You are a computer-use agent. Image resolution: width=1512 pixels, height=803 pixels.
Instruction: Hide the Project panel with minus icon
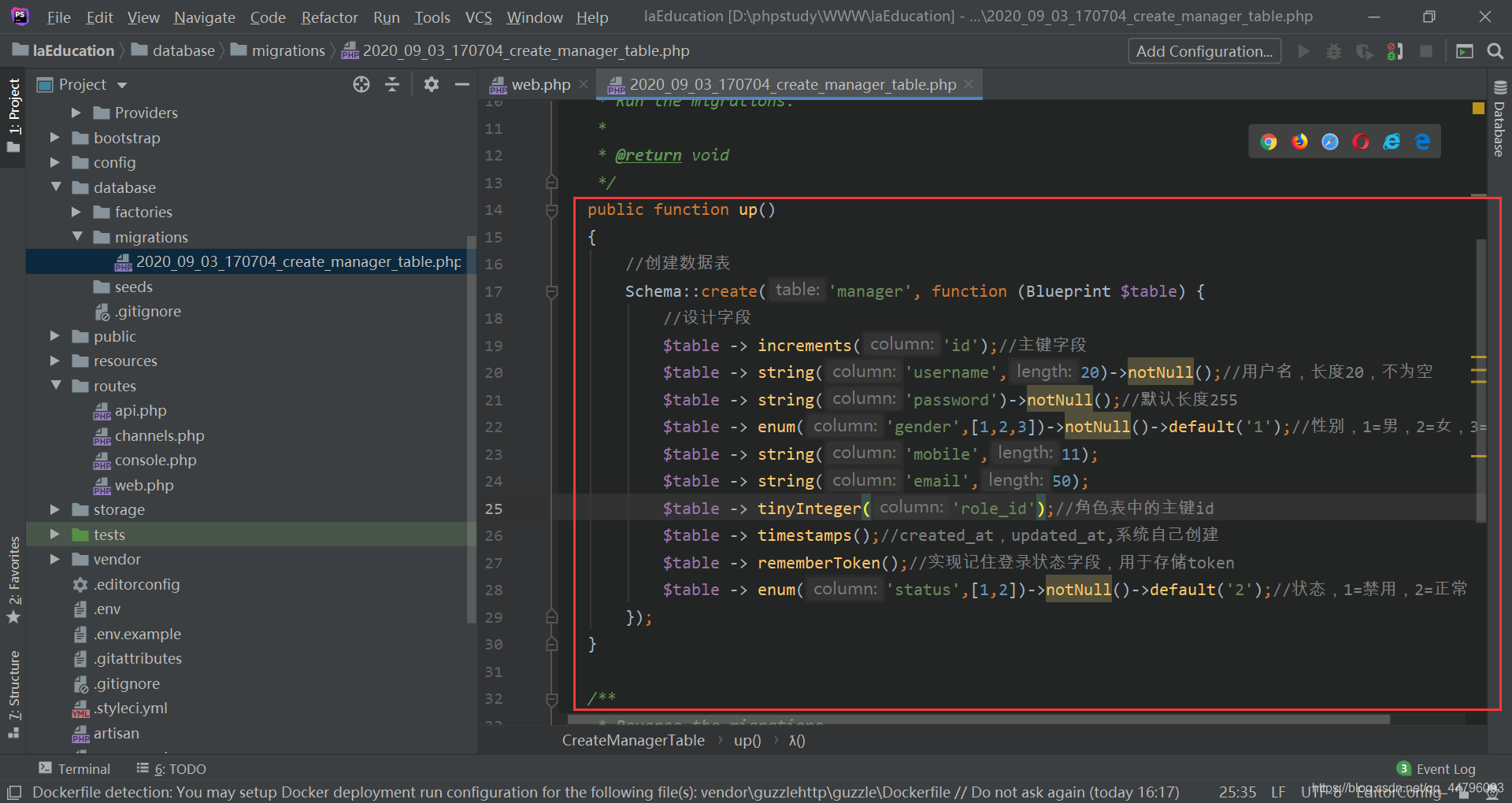(462, 84)
